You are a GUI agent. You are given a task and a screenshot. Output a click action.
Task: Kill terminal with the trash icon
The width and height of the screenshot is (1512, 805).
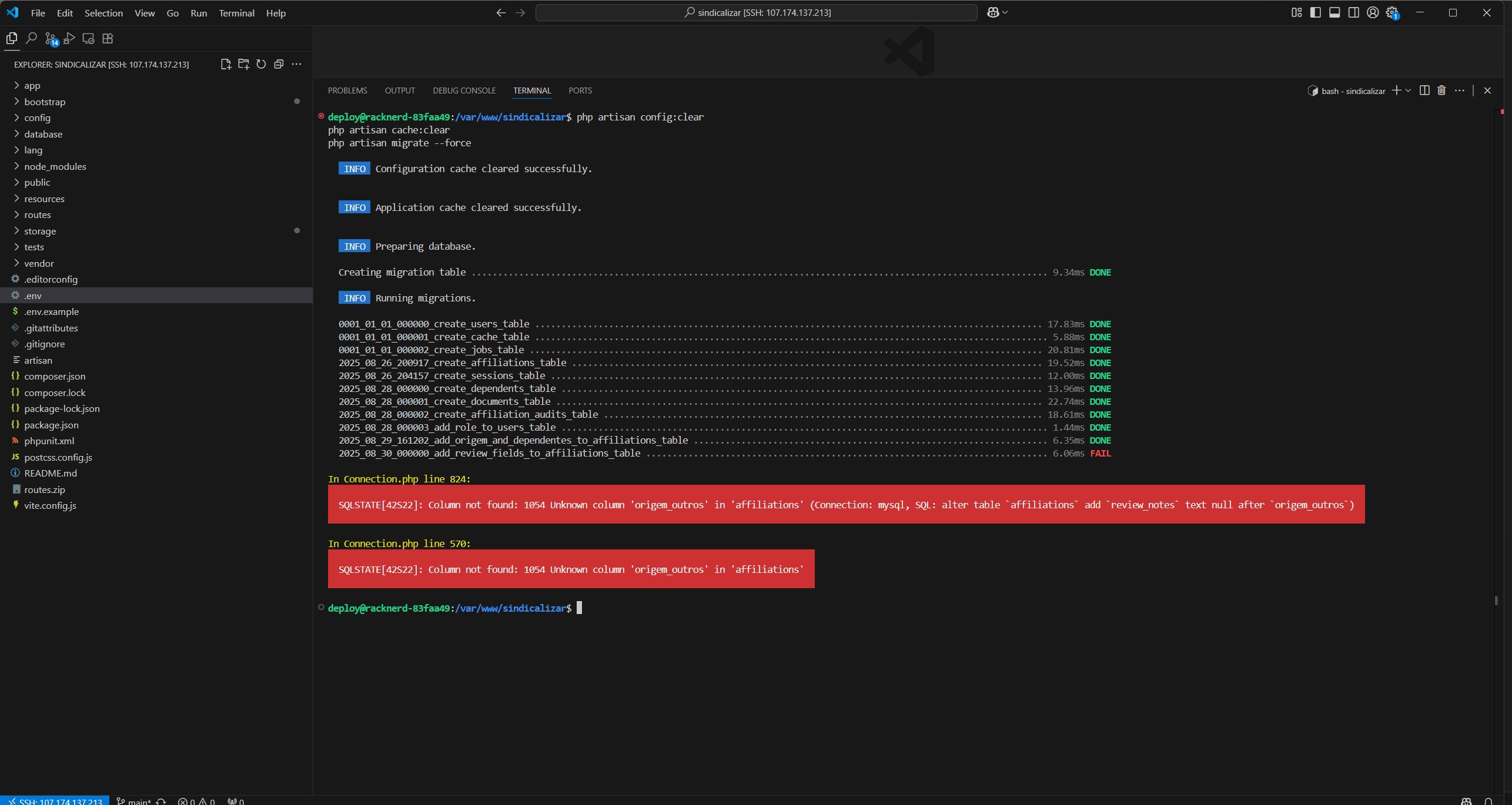tap(1441, 90)
